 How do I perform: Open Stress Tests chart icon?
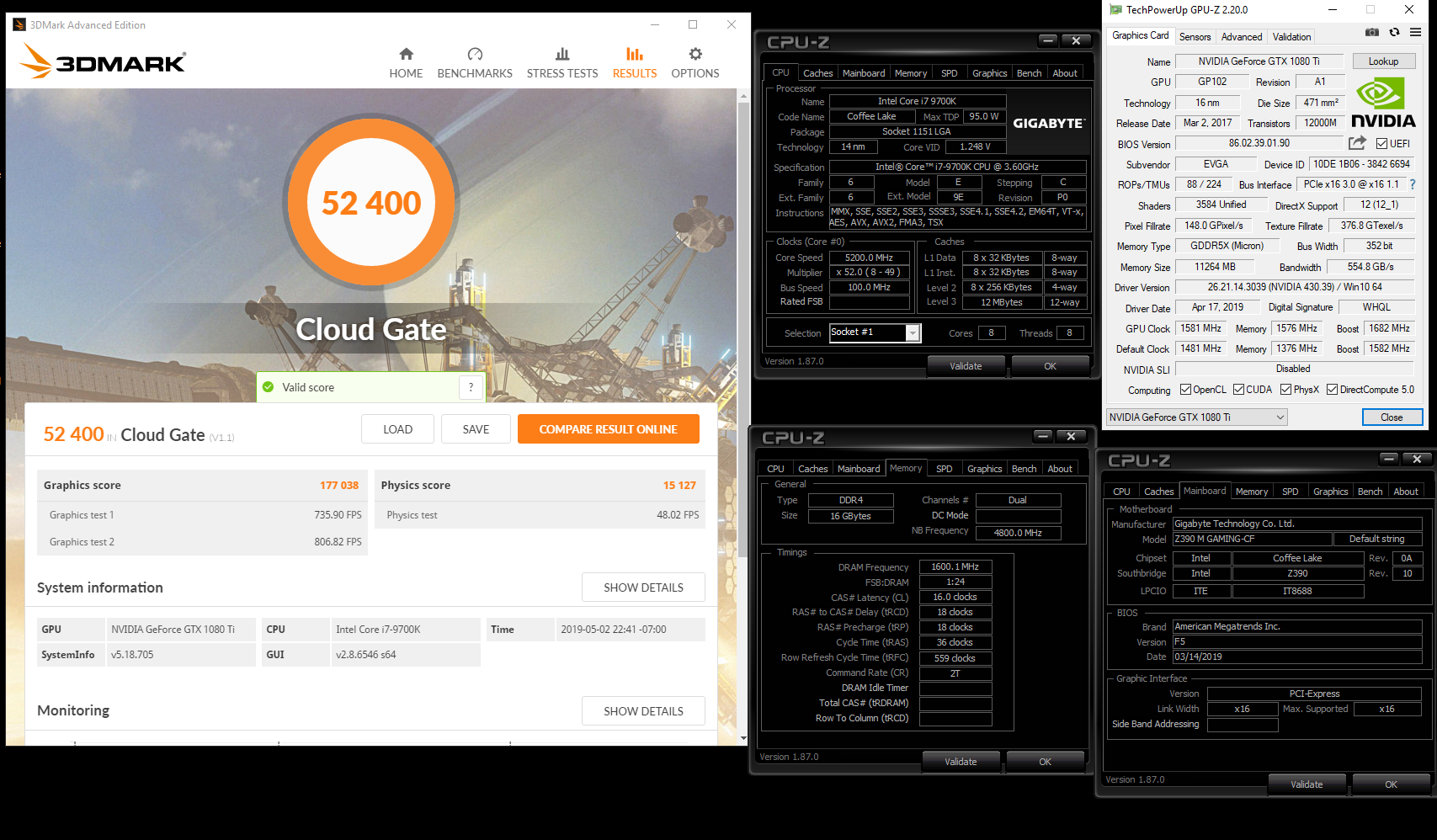tap(562, 54)
